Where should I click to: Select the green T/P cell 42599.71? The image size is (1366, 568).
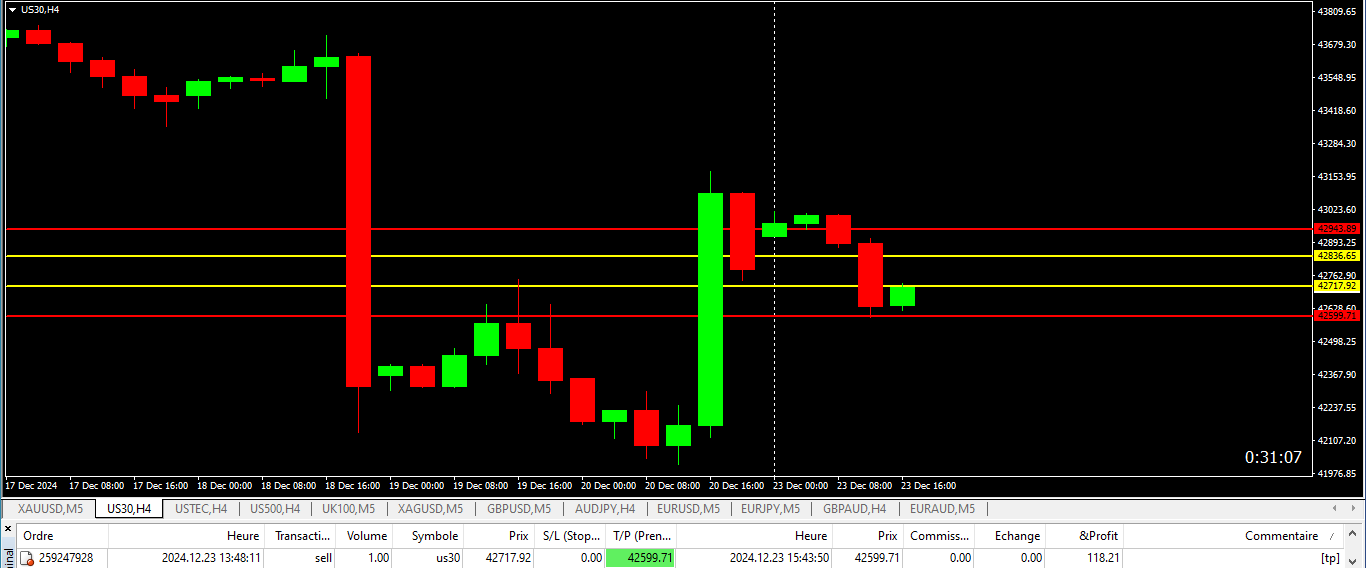tap(640, 558)
